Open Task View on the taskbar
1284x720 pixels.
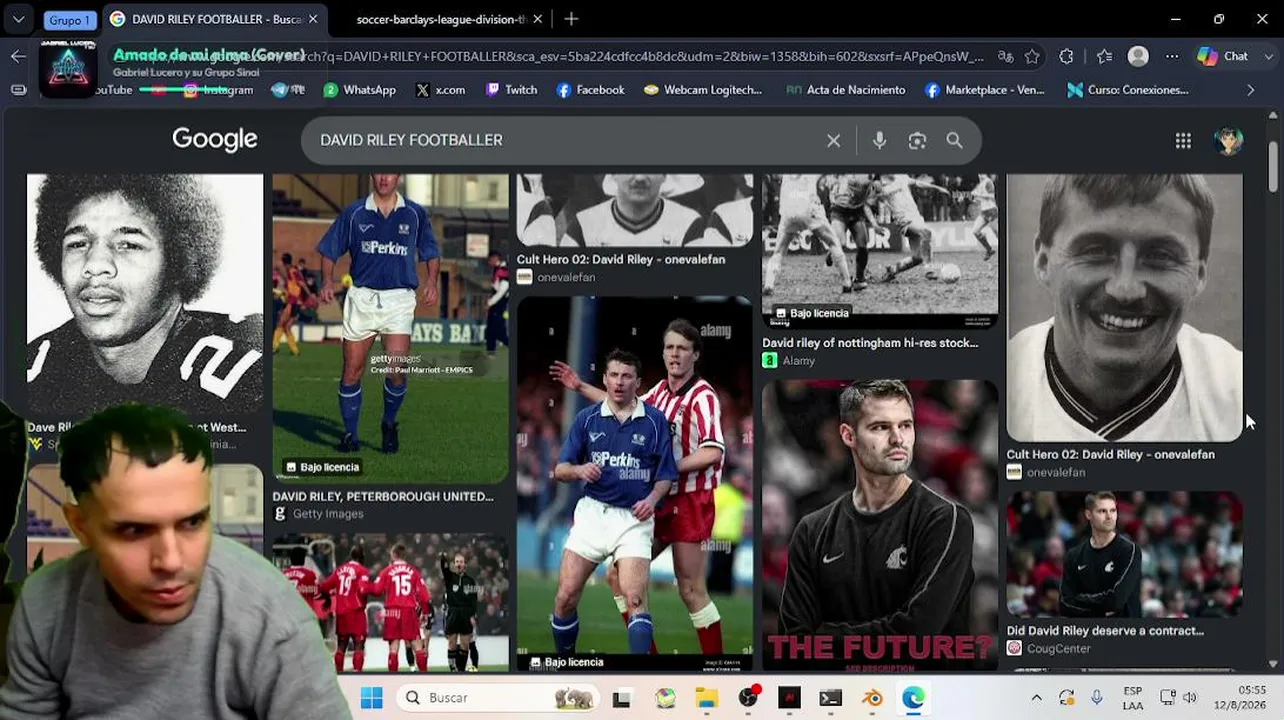622,698
